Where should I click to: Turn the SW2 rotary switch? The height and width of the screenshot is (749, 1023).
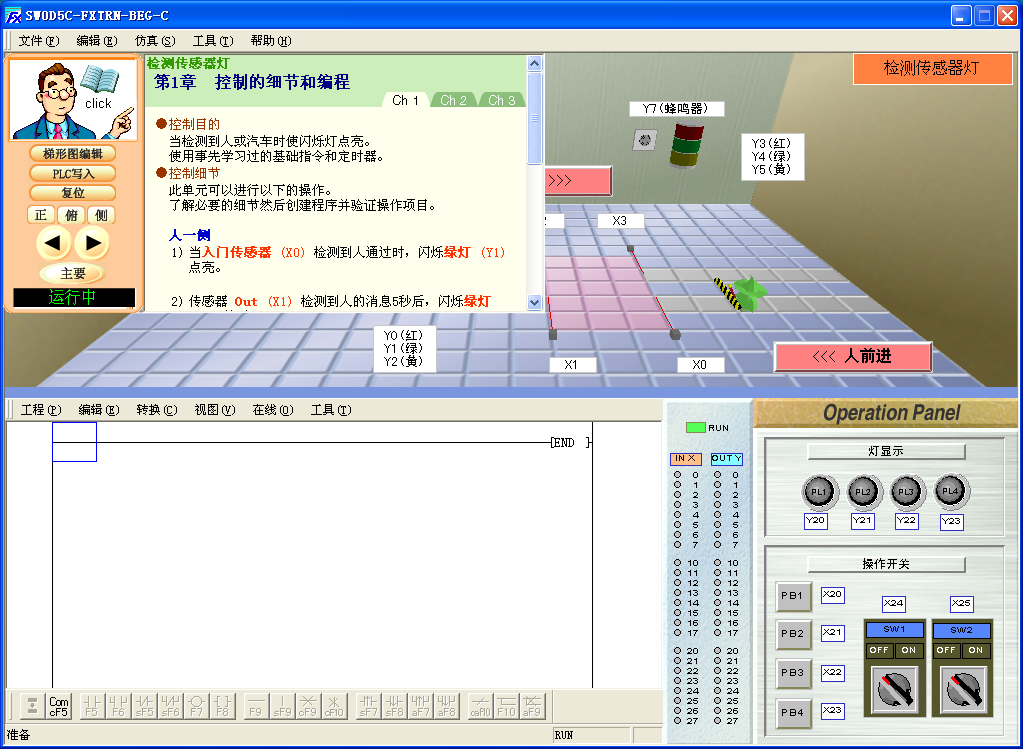tap(962, 690)
